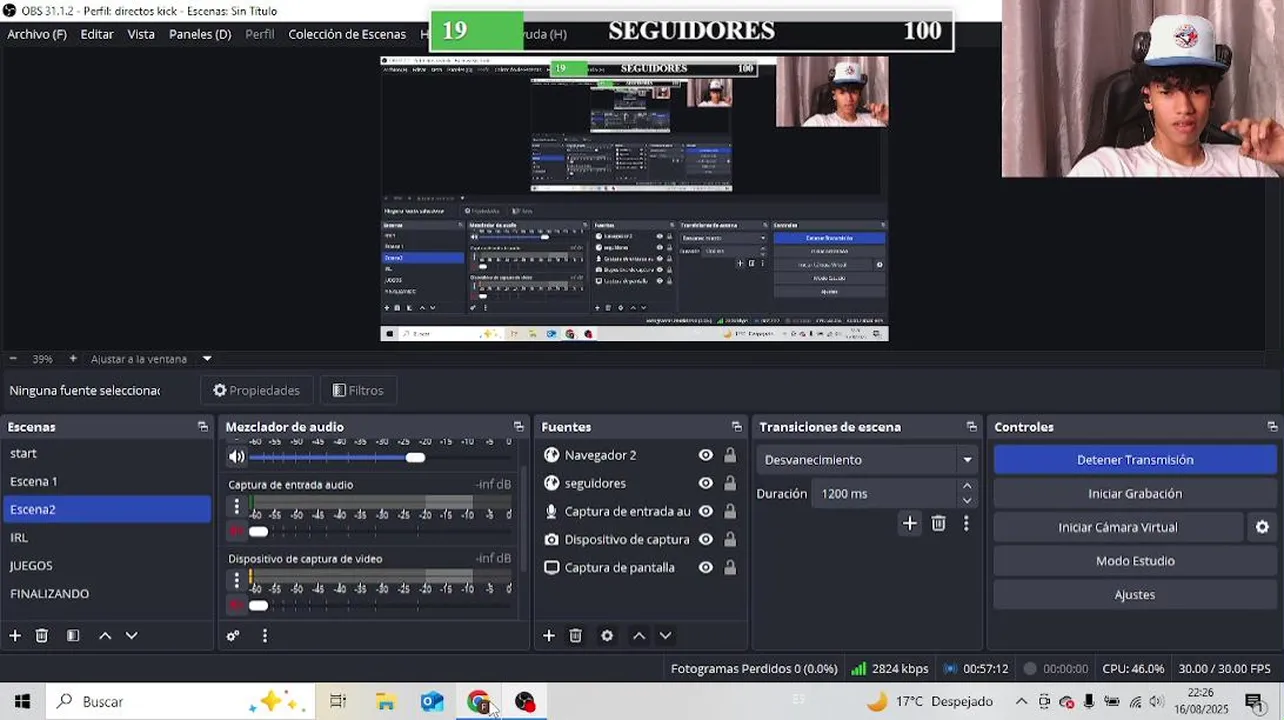1284x720 pixels.
Task: Toggle visibility of Captura de pantalla source
Action: pos(706,567)
